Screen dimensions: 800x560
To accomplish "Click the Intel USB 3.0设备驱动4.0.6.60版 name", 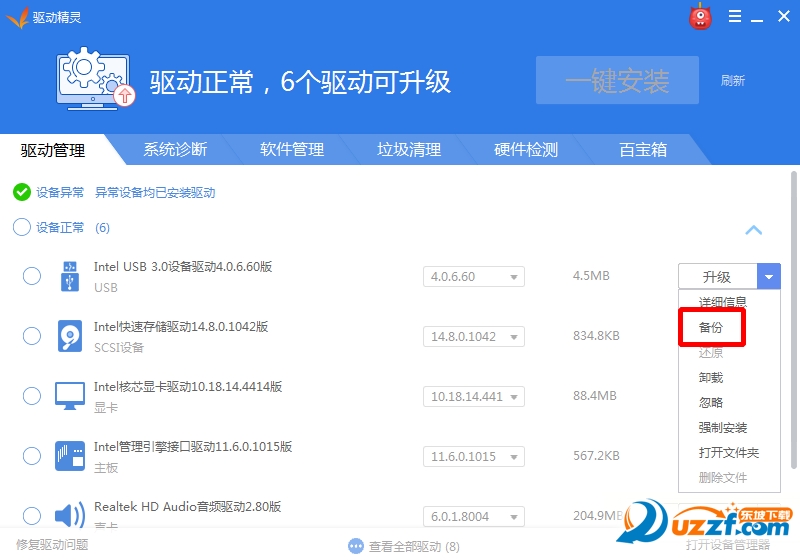I will 183,266.
